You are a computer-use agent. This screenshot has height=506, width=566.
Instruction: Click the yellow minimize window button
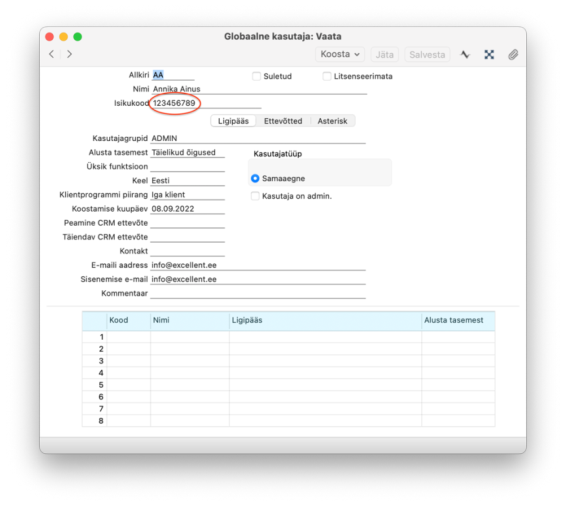(64, 37)
